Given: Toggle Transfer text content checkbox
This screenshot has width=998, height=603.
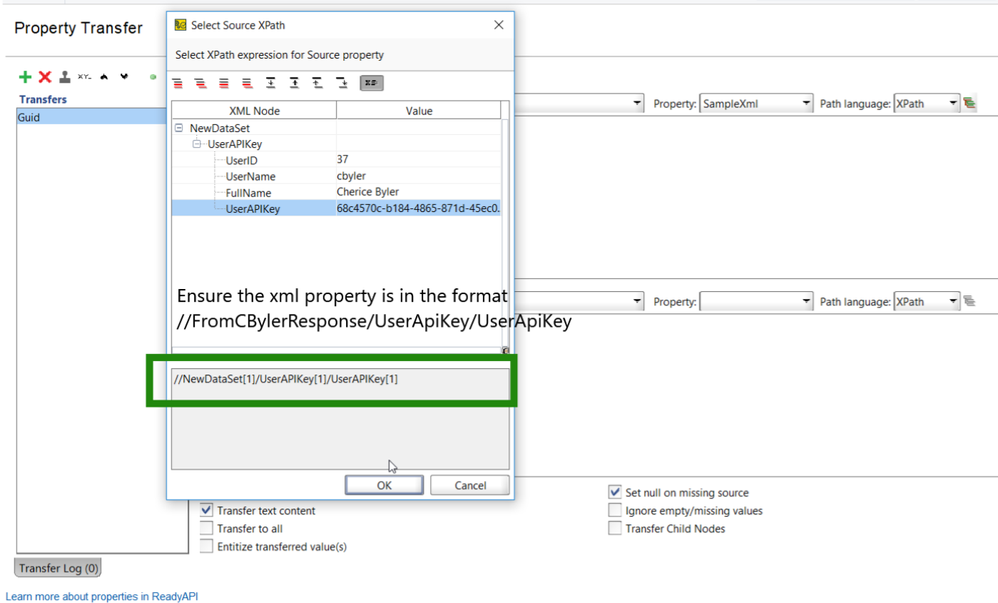Looking at the screenshot, I should point(207,510).
